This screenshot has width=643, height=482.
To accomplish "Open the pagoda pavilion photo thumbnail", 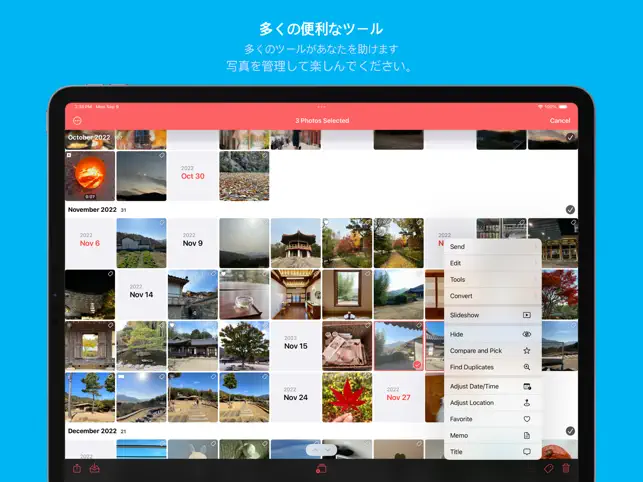I will point(296,243).
